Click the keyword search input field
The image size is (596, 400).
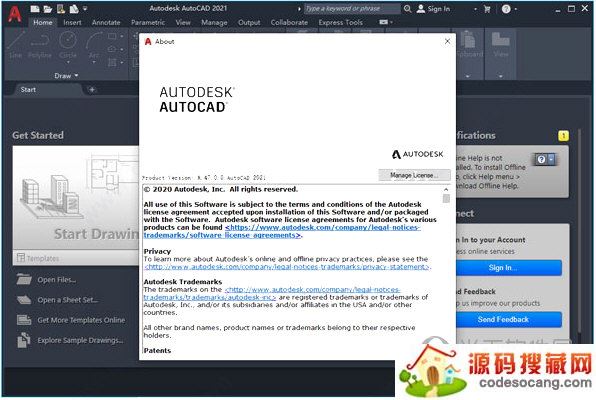(x=352, y=9)
